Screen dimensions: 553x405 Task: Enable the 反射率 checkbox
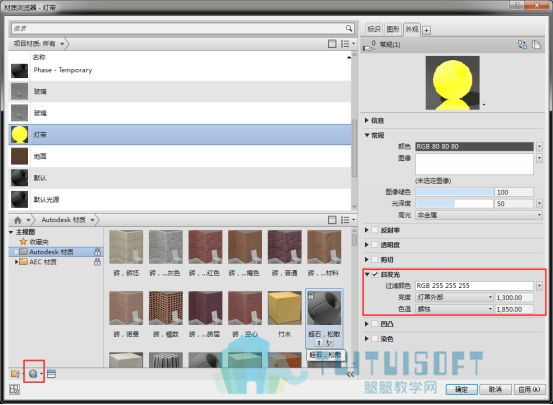375,230
